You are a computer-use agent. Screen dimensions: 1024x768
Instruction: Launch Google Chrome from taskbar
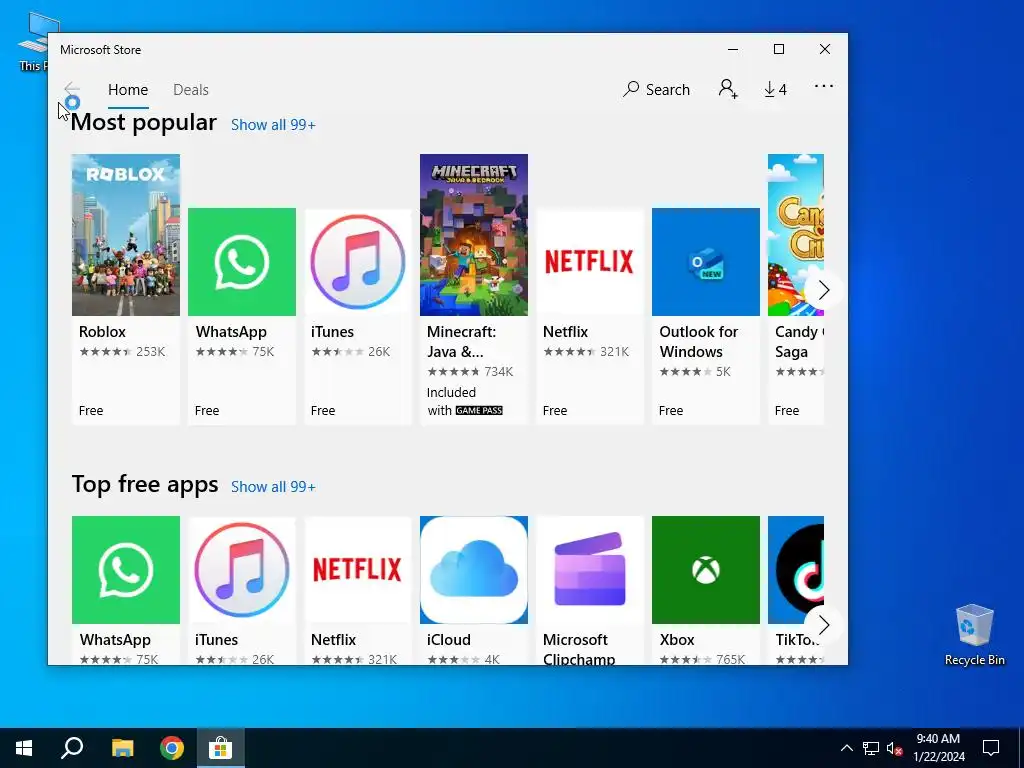[x=172, y=748]
